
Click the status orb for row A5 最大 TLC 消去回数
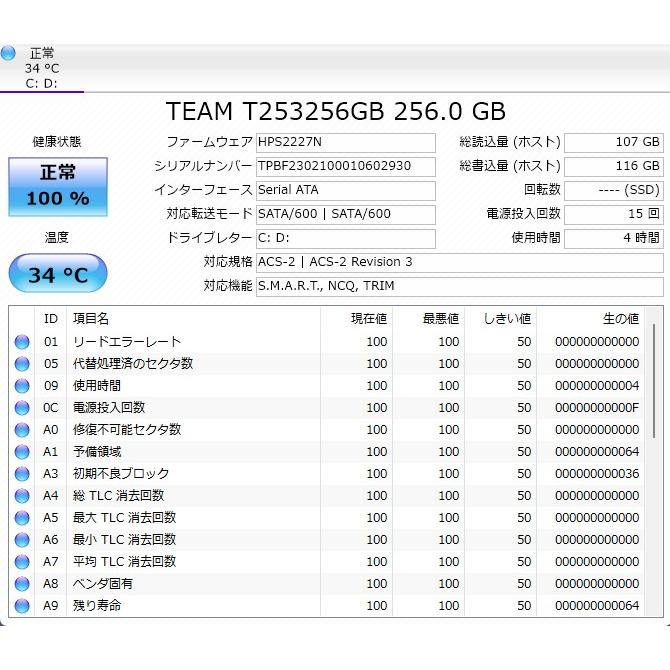pyautogui.click(x=22, y=518)
